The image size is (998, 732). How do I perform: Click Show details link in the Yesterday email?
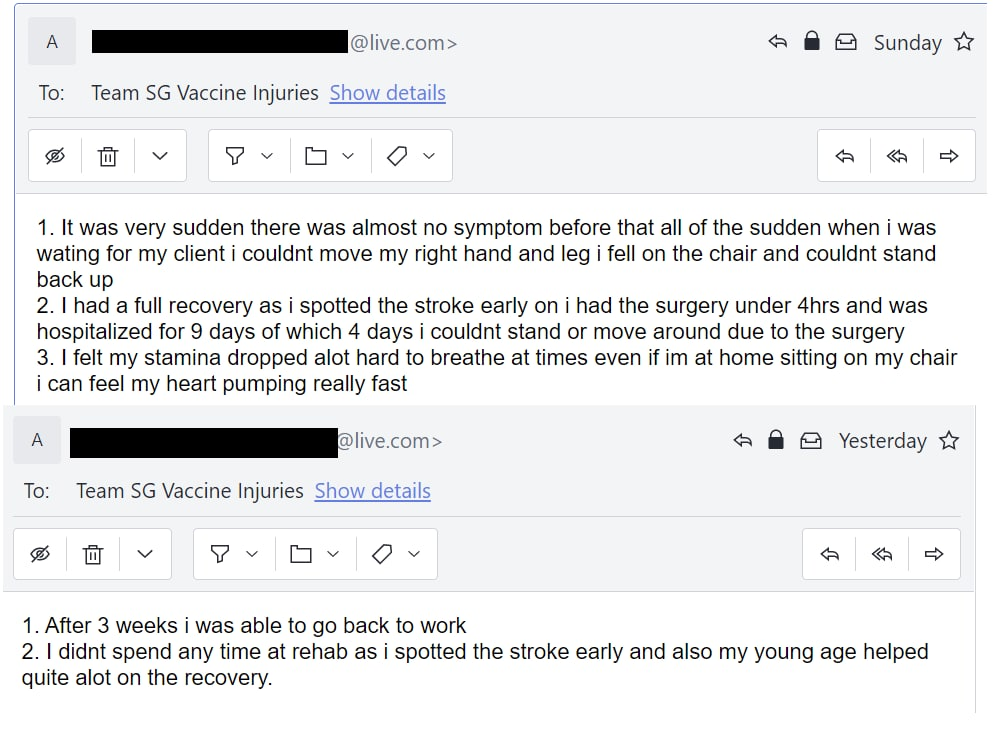(372, 491)
